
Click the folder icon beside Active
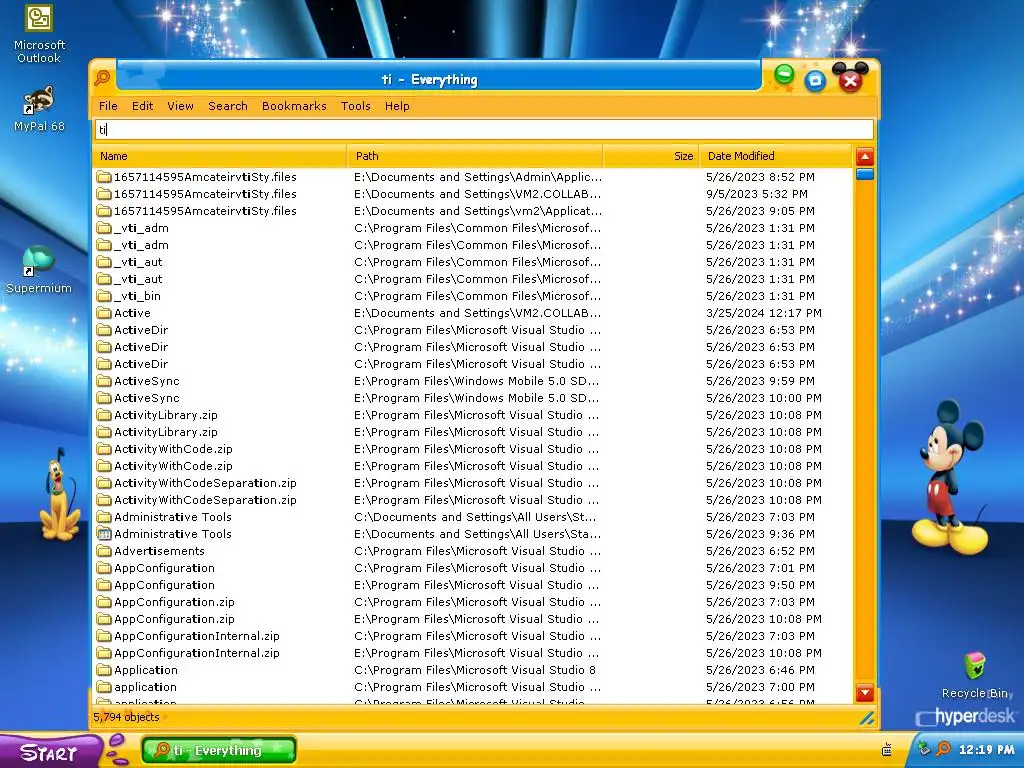click(104, 313)
